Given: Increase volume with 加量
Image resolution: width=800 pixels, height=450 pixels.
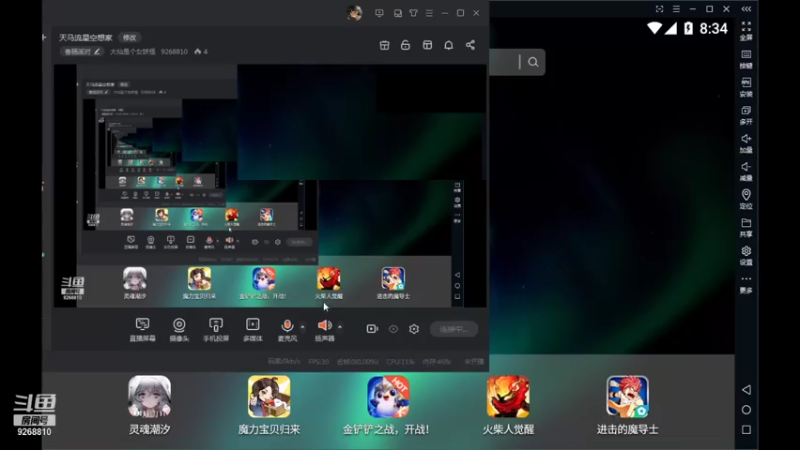Looking at the screenshot, I should 746,143.
